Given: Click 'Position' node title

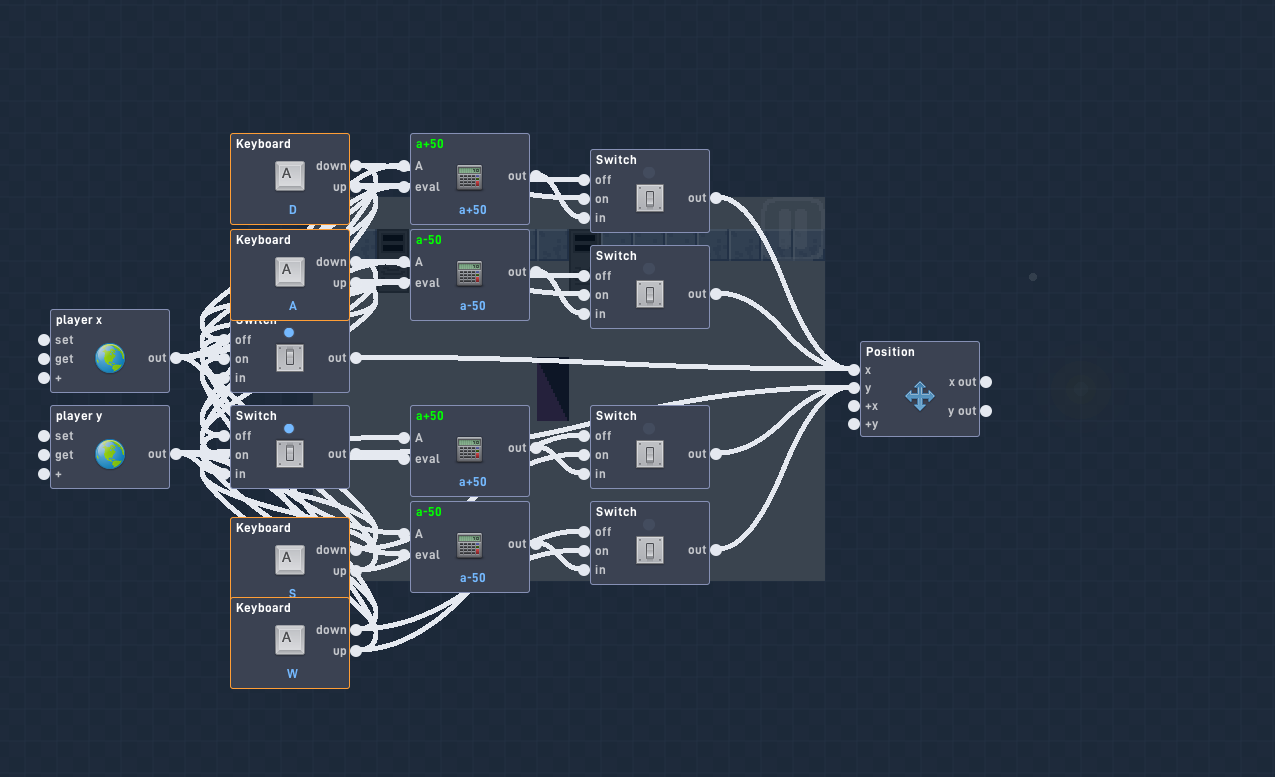Looking at the screenshot, I should tap(890, 352).
